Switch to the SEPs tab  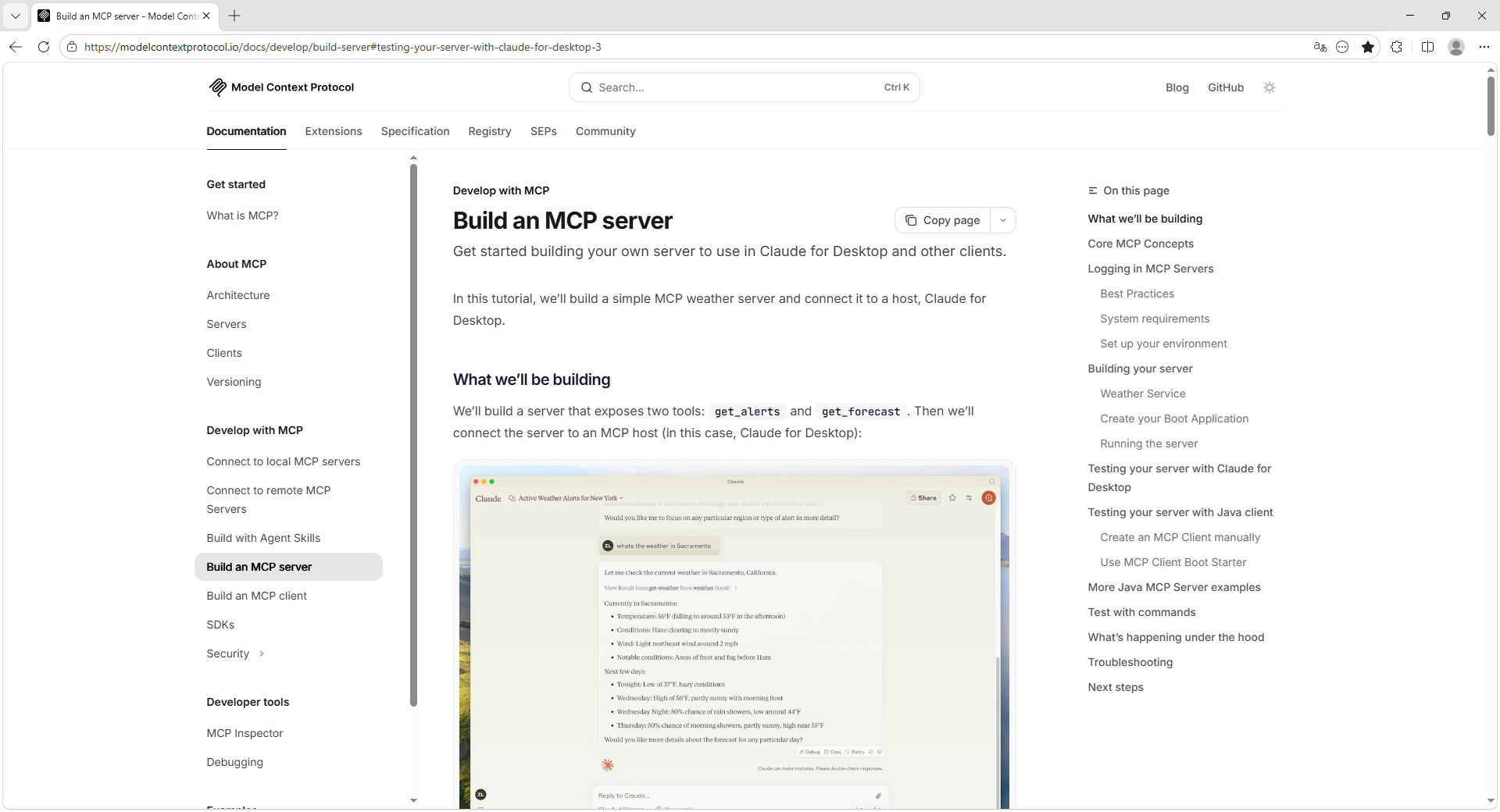click(x=544, y=131)
